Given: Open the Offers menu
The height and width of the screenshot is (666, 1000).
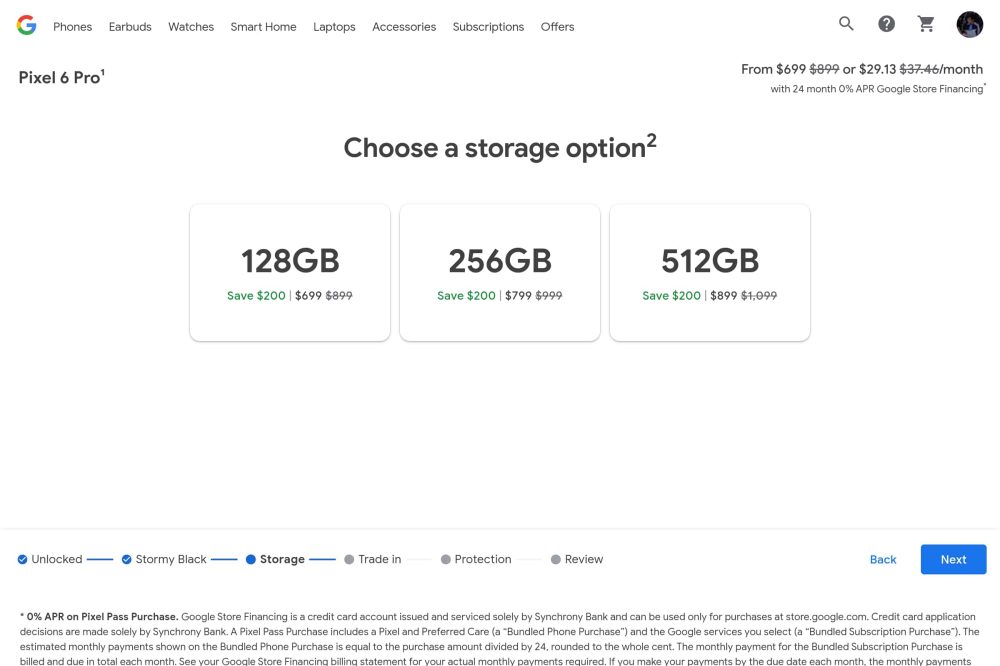Looking at the screenshot, I should [557, 27].
